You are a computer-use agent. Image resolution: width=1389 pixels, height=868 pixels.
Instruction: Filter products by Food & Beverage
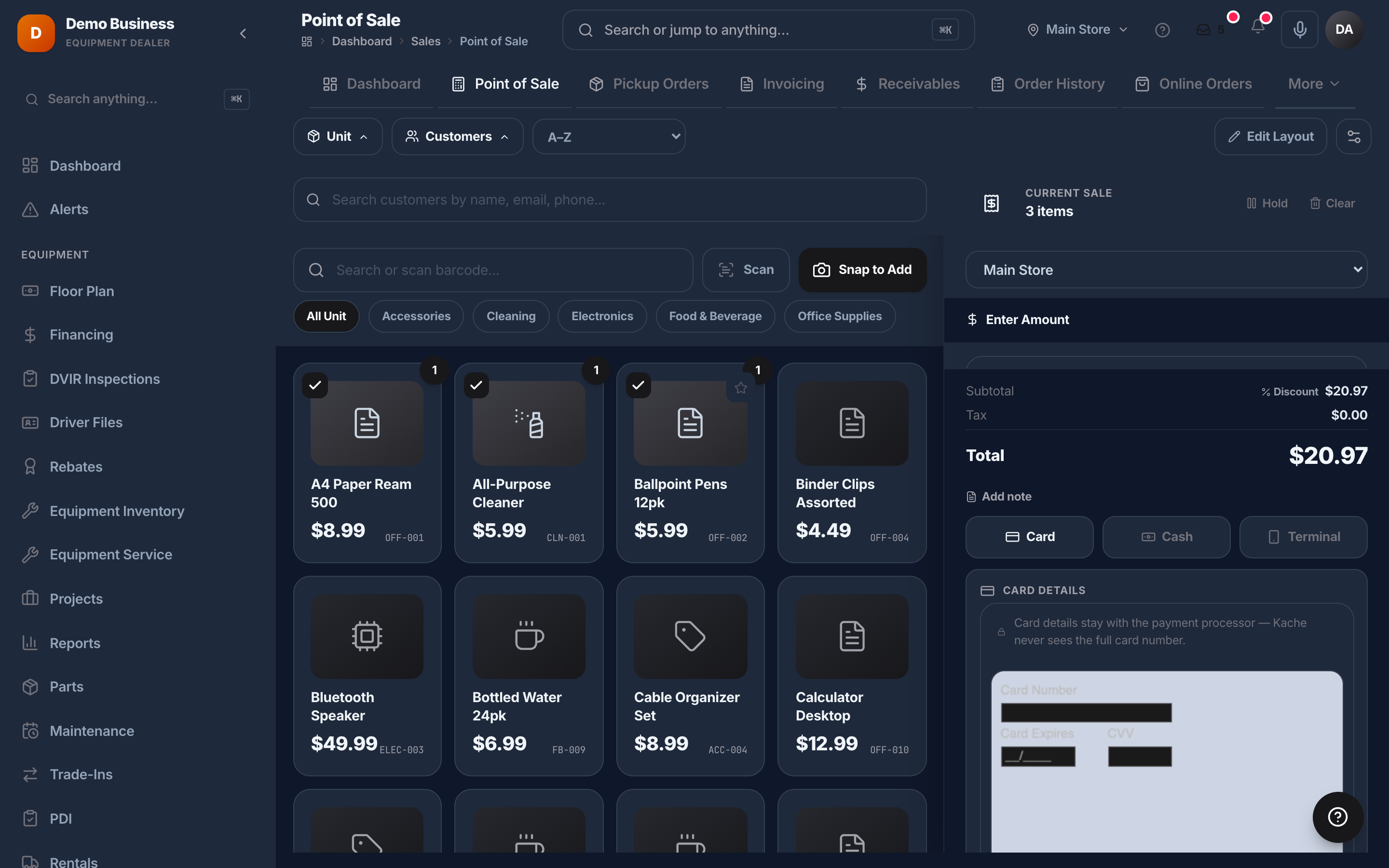[x=715, y=316]
